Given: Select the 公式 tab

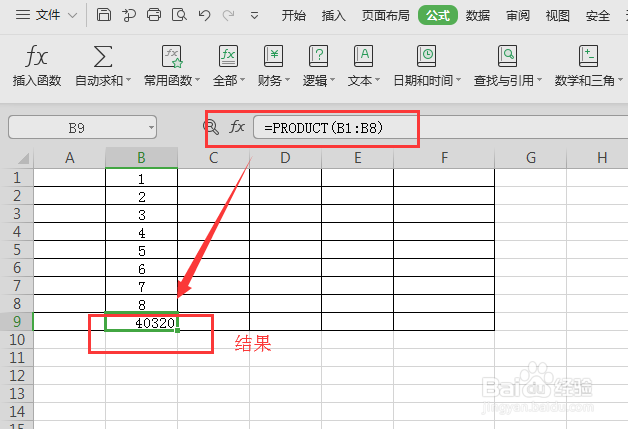Looking at the screenshot, I should pyautogui.click(x=438, y=16).
